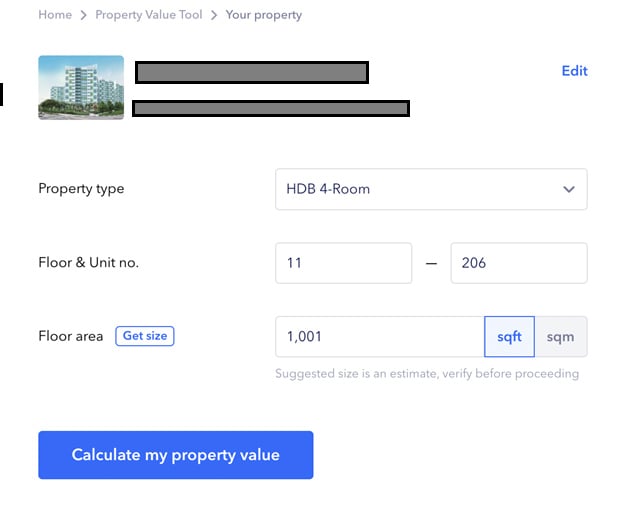This screenshot has height=508, width=624.
Task: Open Property Value Tool breadcrumb
Action: point(149,15)
